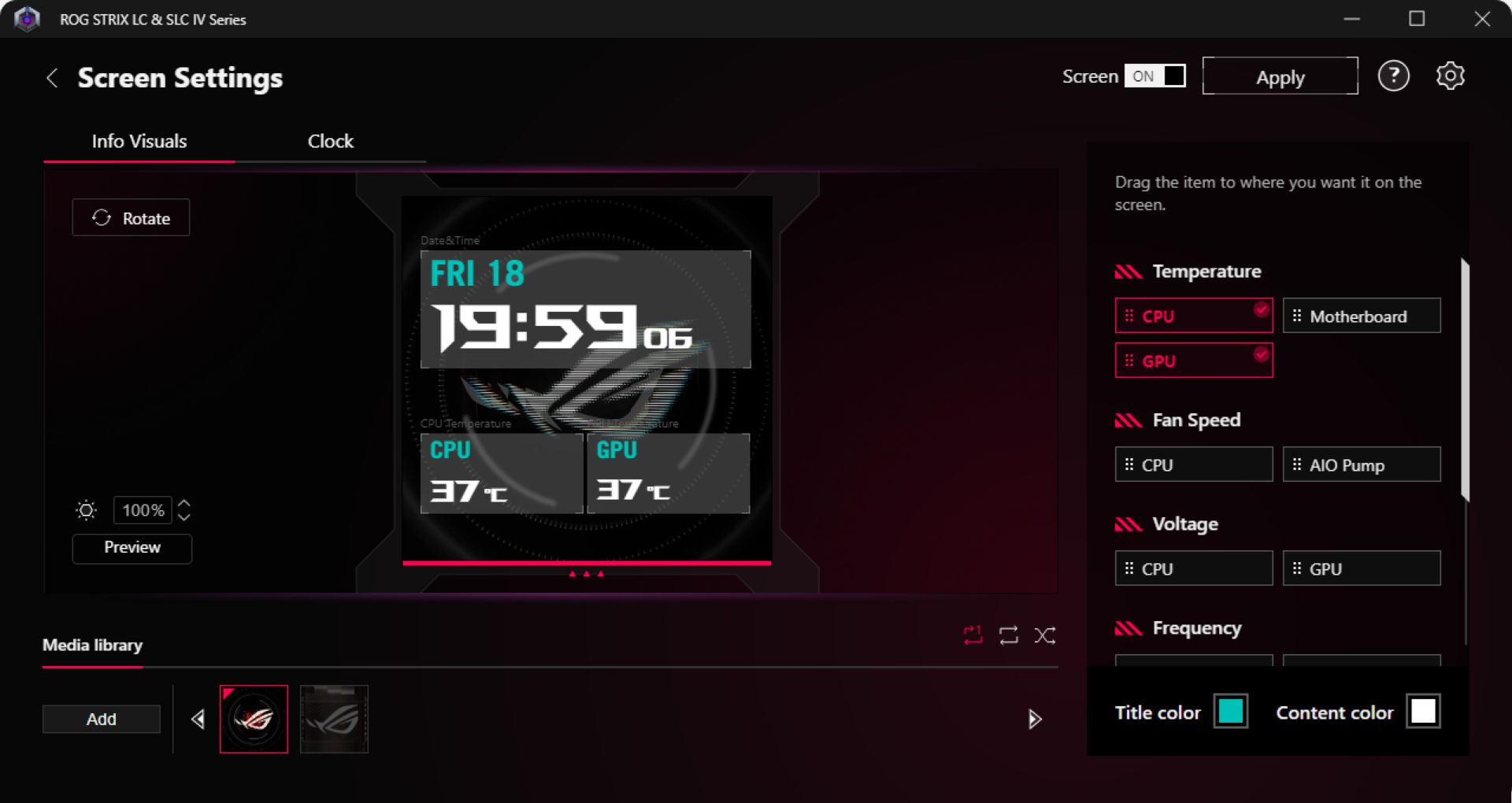Click the Preview button
The image size is (1512, 803).
[x=132, y=548]
